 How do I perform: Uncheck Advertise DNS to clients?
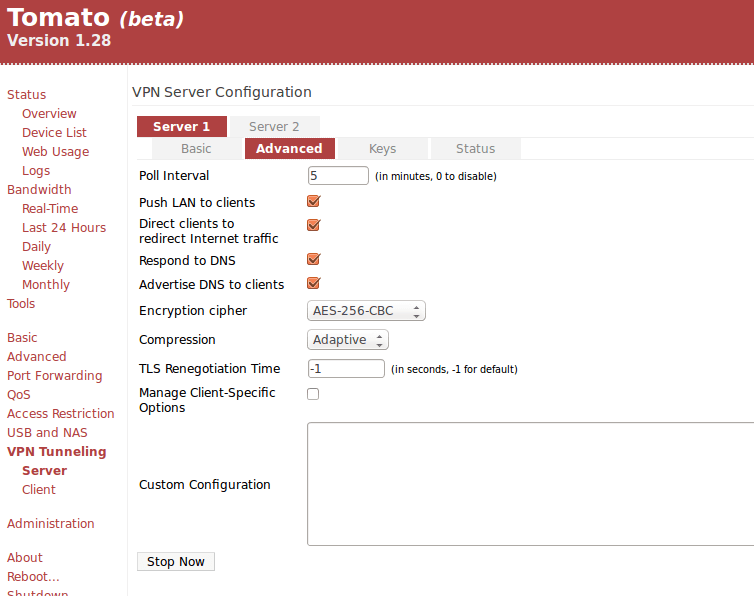point(313,284)
